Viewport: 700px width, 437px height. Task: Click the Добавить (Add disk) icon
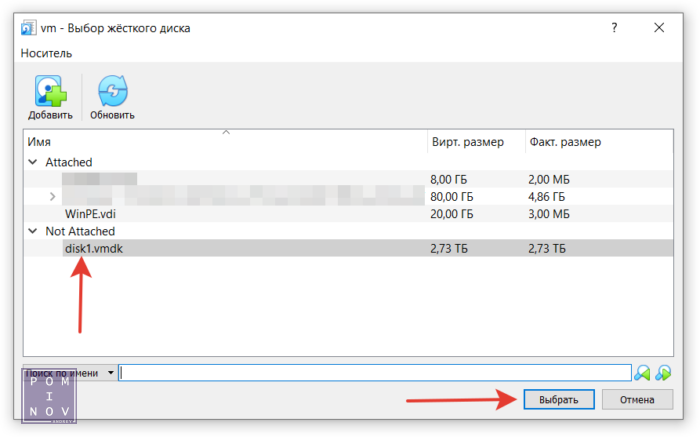tap(50, 92)
